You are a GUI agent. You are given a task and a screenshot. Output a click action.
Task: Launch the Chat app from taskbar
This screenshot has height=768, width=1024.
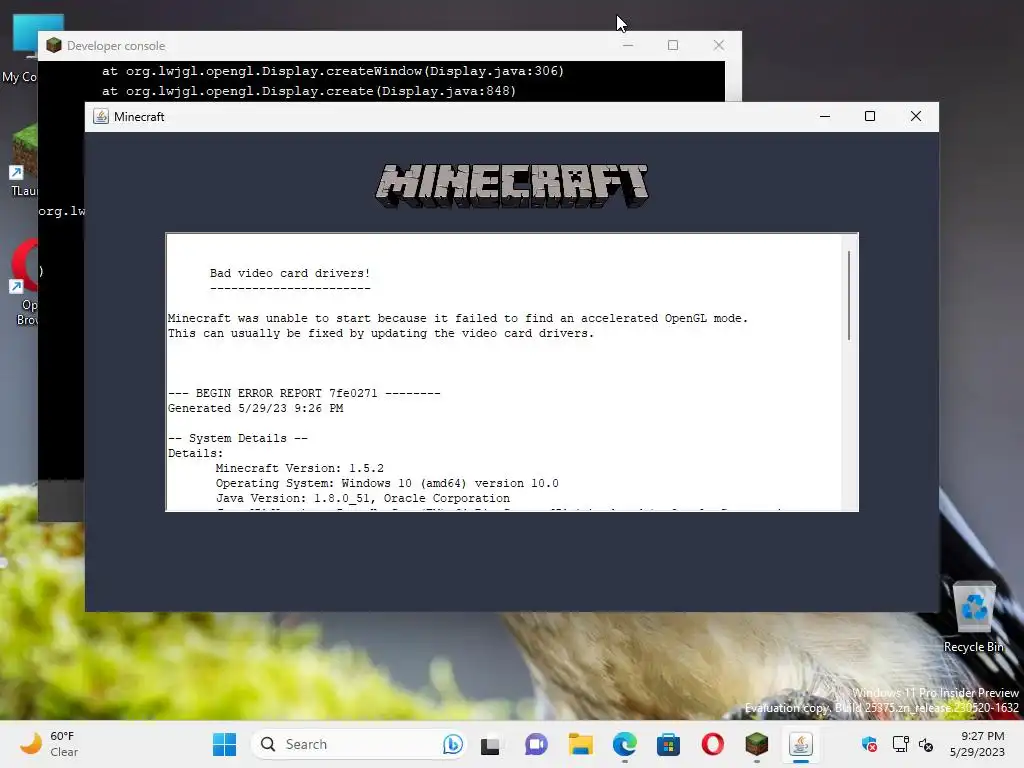click(536, 744)
